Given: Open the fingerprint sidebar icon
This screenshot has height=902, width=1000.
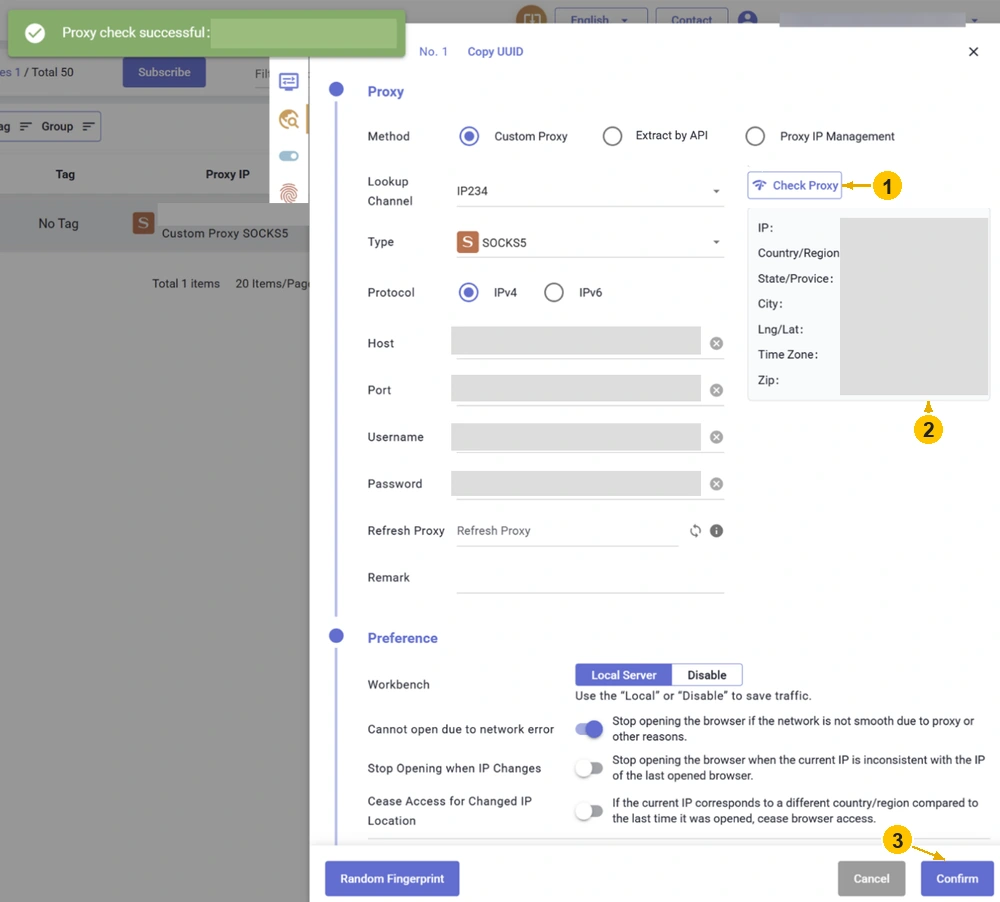Looking at the screenshot, I should (288, 192).
